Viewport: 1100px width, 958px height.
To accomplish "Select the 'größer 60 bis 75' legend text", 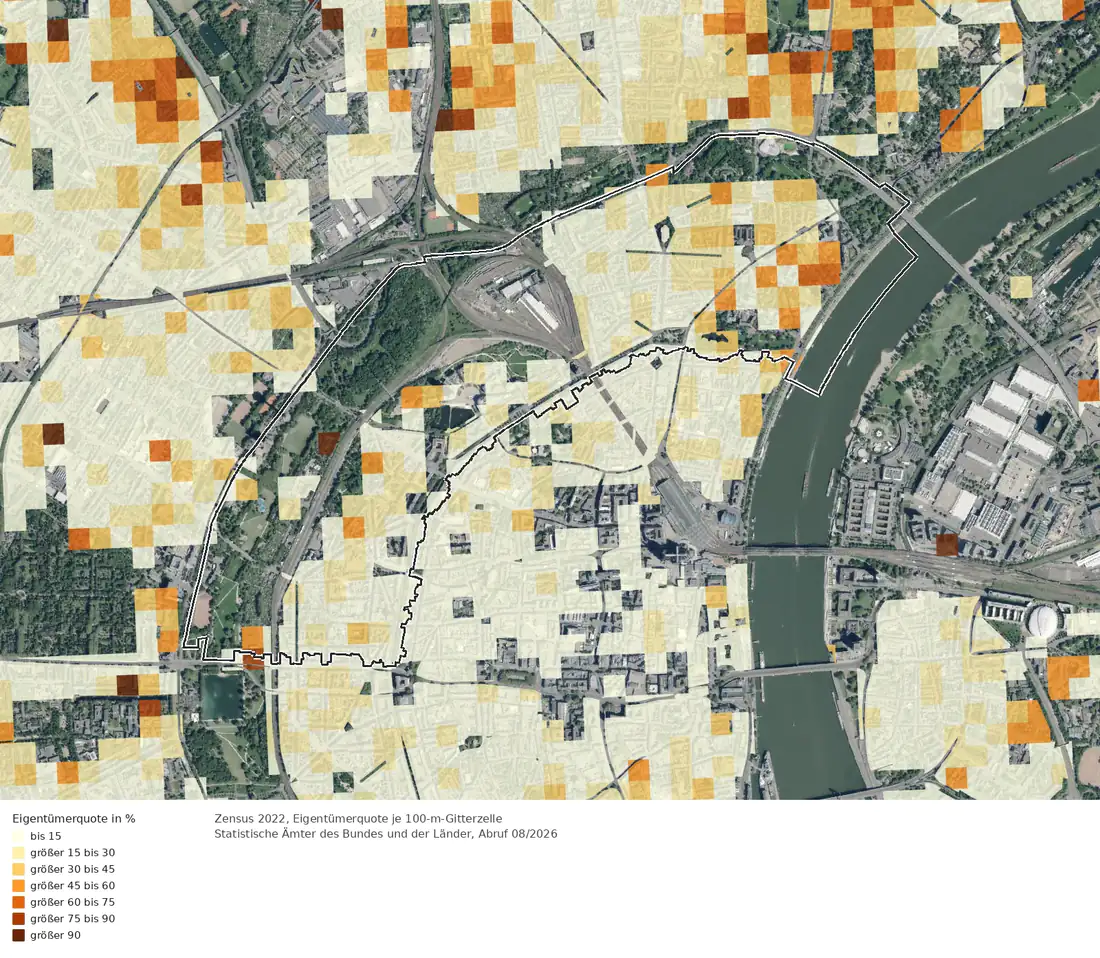I will [72, 902].
